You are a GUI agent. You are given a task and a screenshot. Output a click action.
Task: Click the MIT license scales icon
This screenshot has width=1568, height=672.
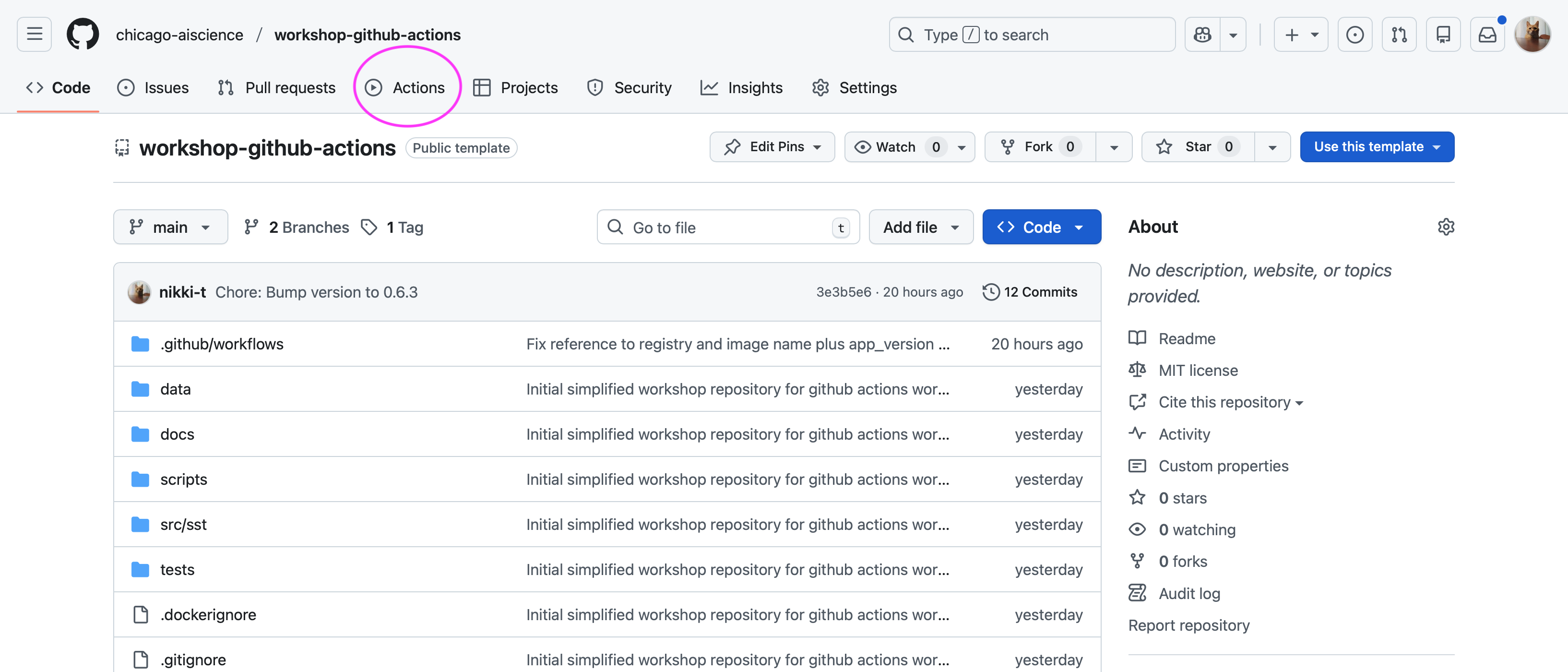pyautogui.click(x=1138, y=370)
